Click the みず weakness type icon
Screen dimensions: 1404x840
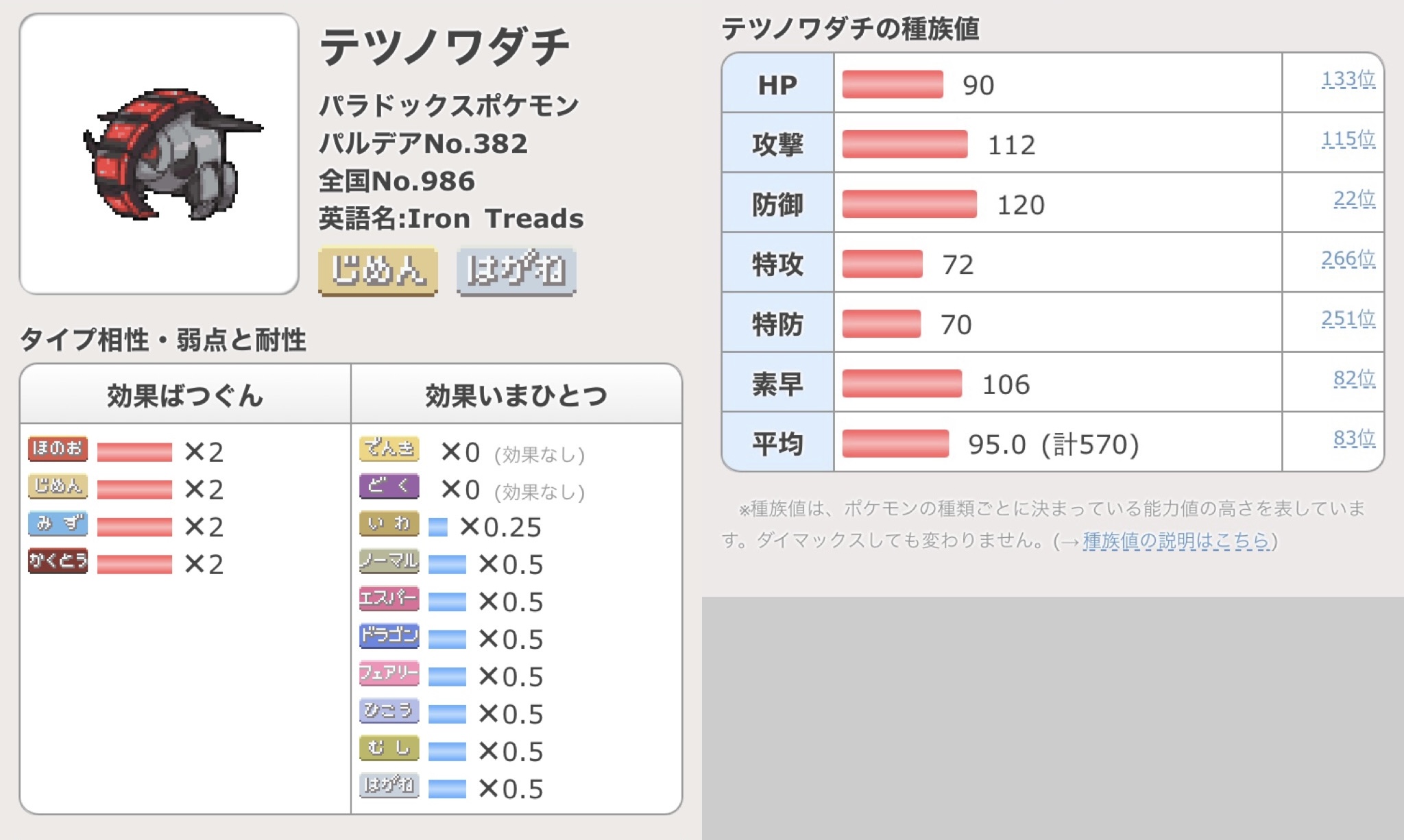point(58,523)
